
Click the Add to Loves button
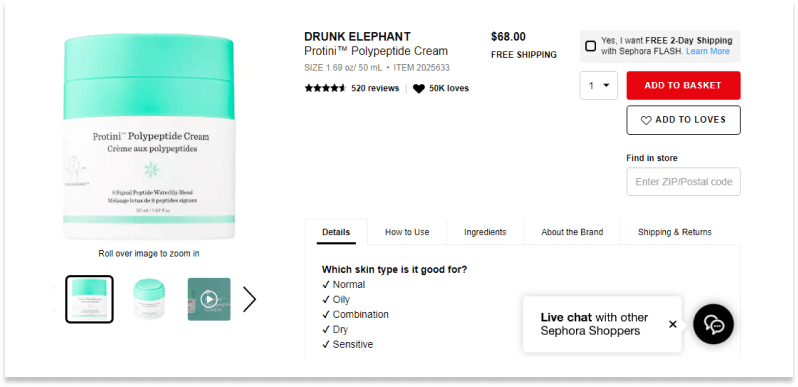click(683, 120)
